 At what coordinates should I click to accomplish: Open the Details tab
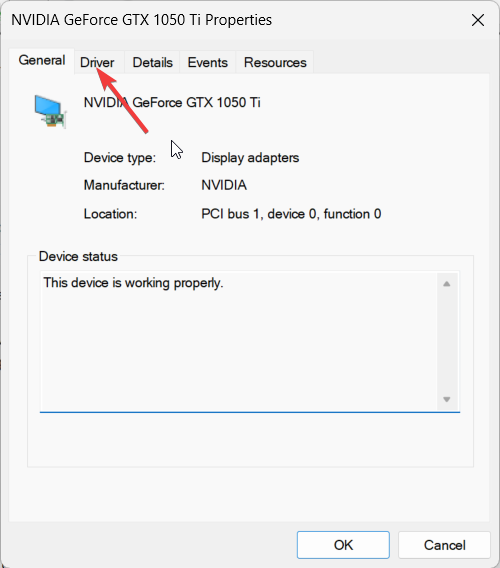153,63
